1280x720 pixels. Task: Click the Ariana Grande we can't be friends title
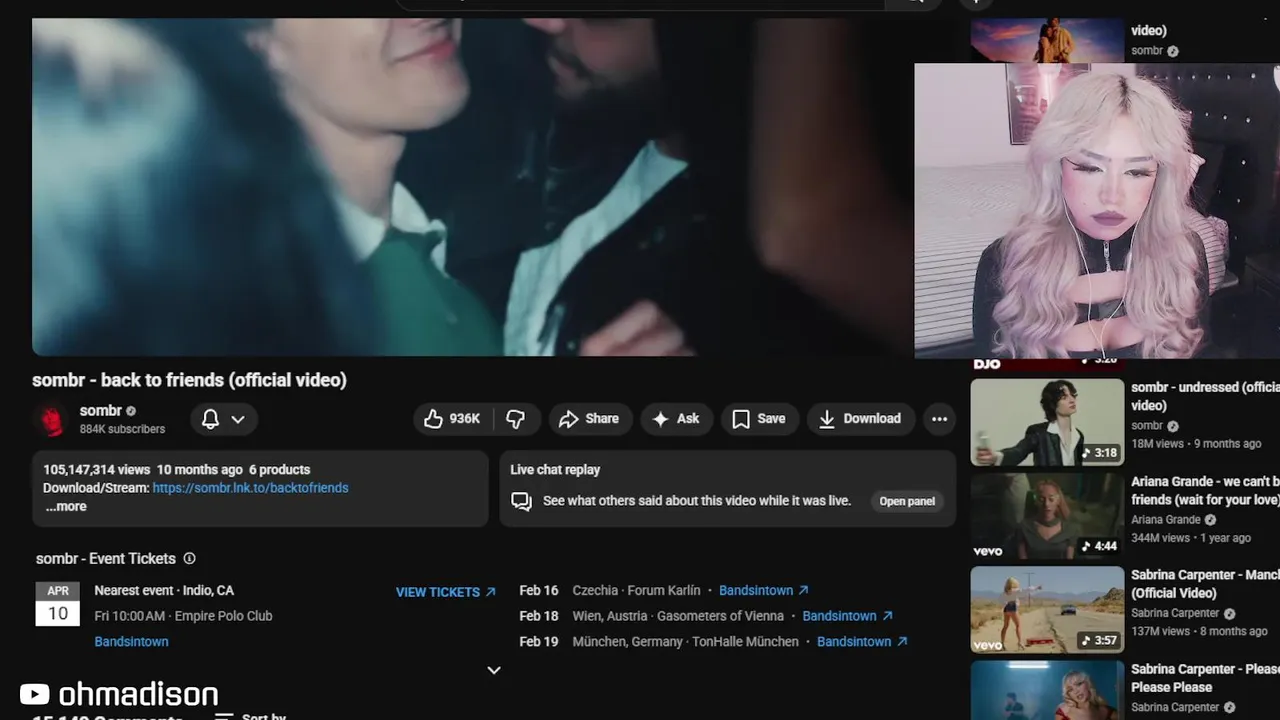[x=1205, y=490]
